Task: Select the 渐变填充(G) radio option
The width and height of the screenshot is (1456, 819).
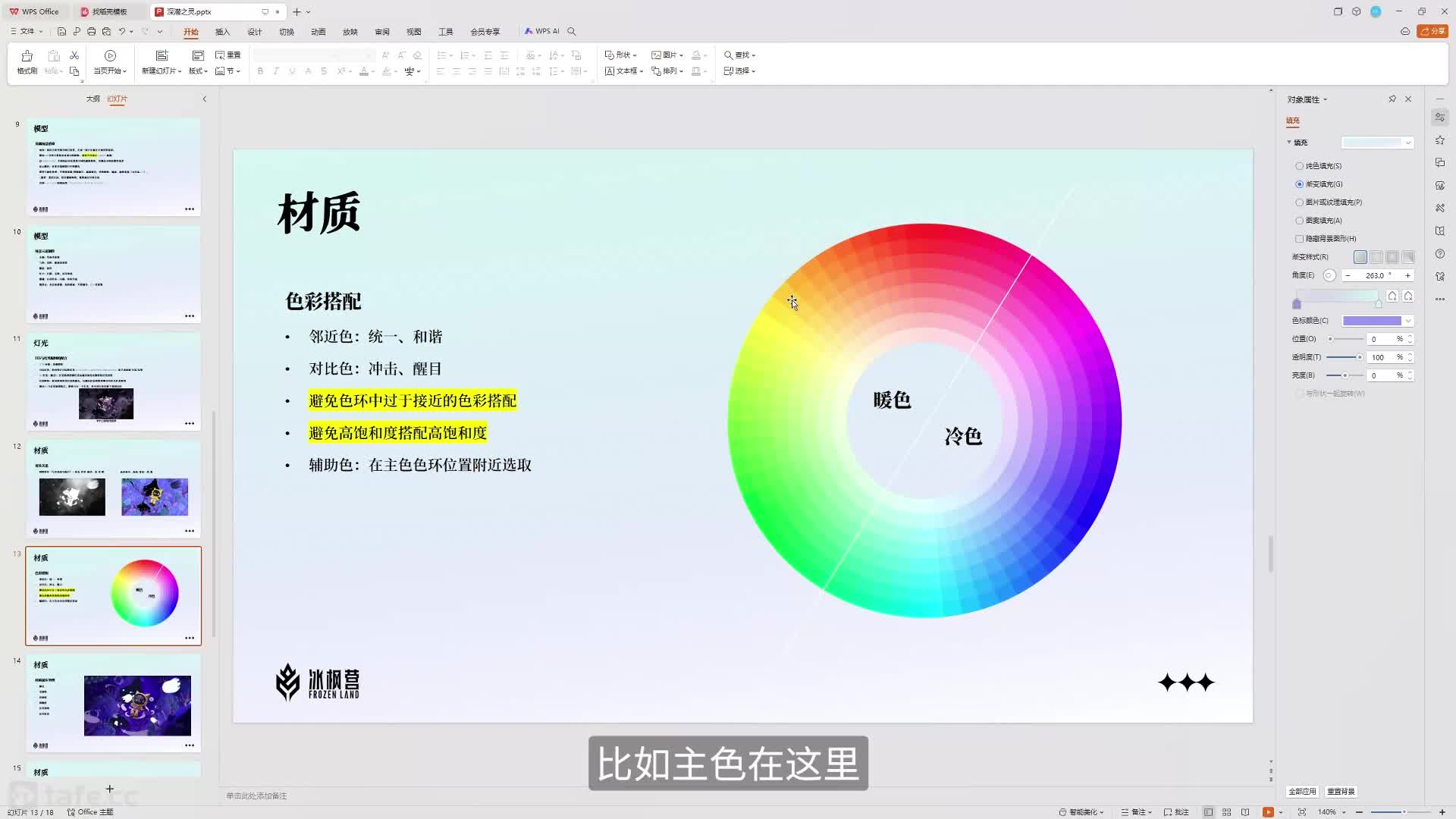Action: [x=1319, y=184]
